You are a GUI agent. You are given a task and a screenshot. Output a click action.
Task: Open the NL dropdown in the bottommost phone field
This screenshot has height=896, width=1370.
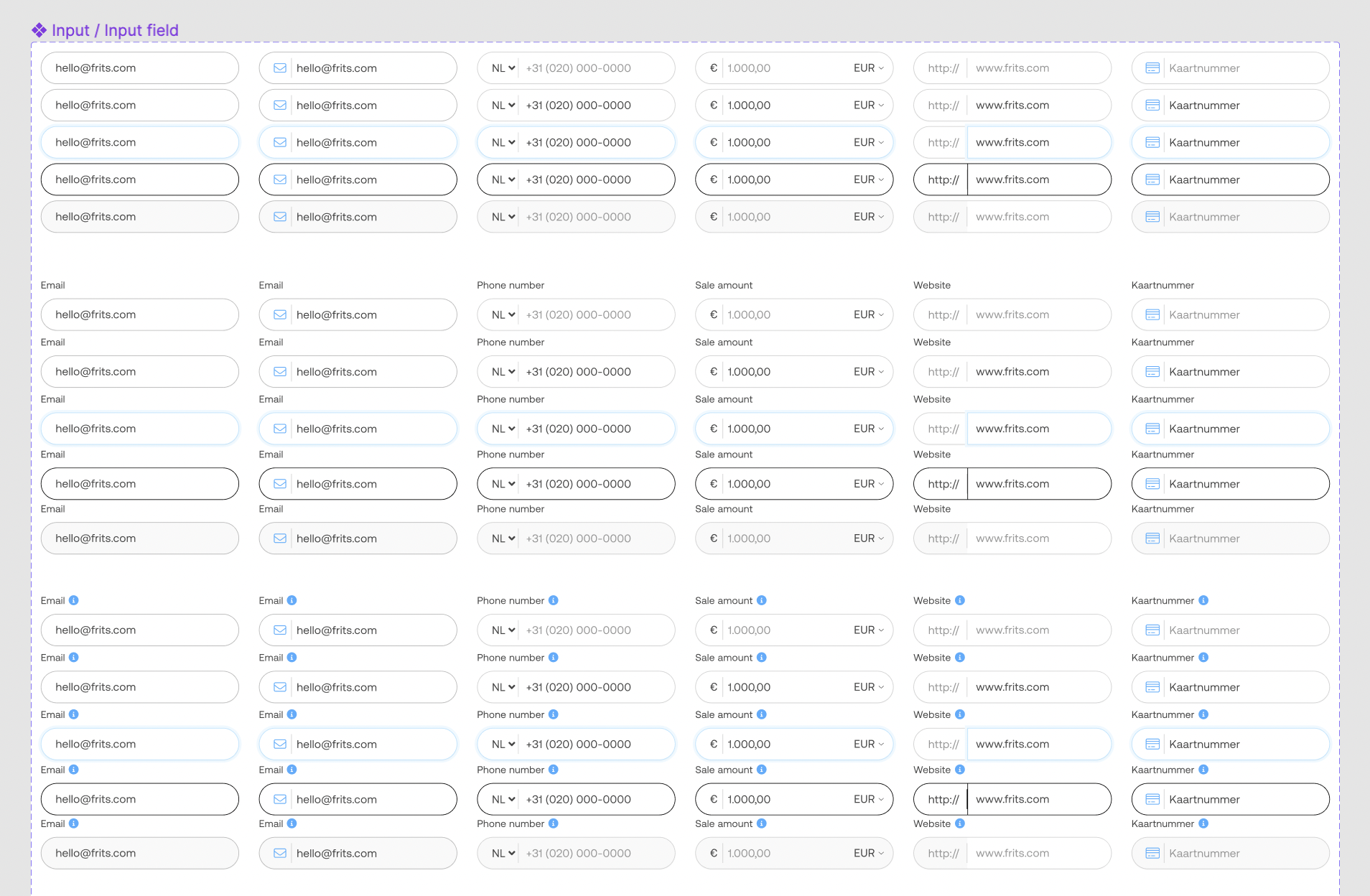[503, 854]
